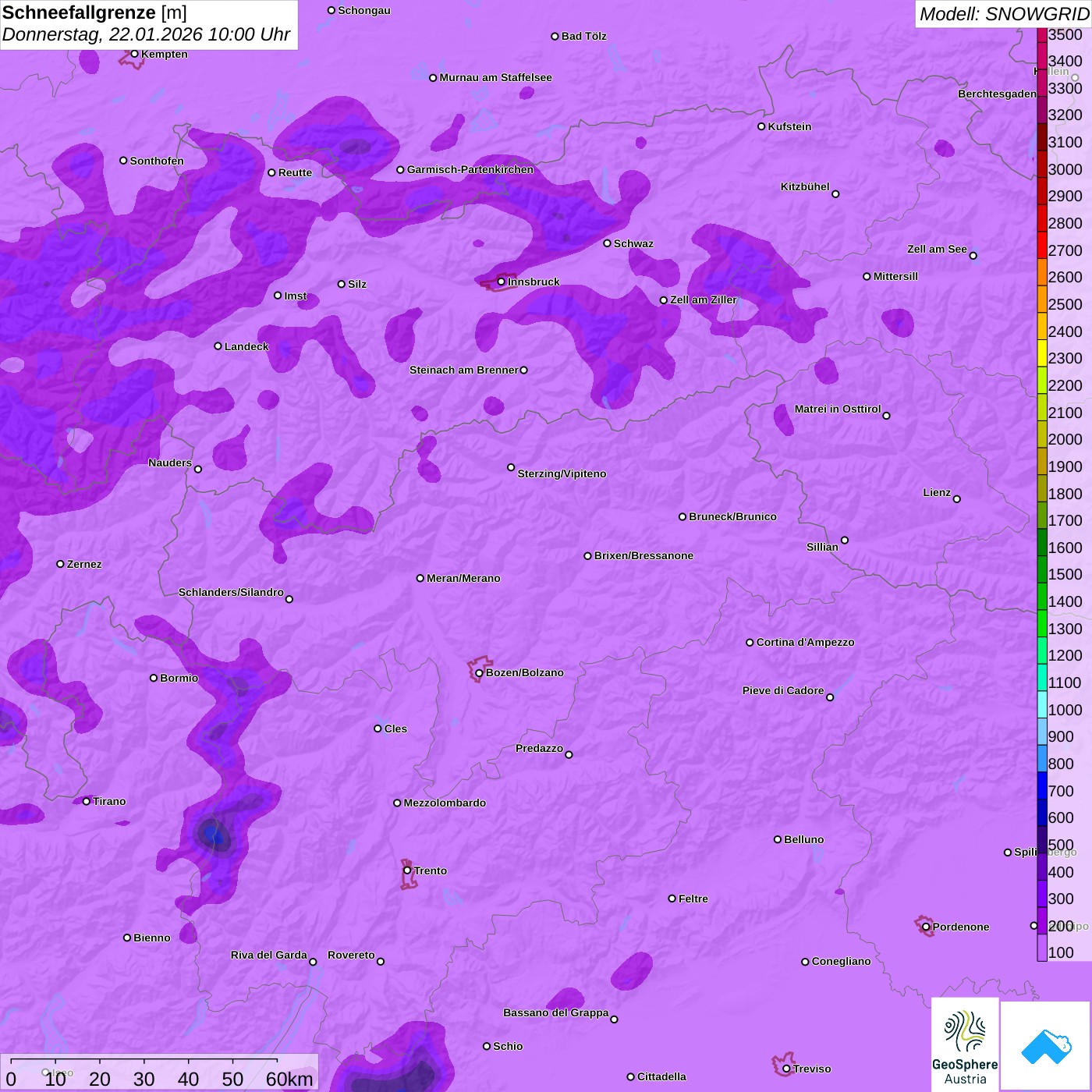Click the Sterzing/Vipiteno label
1092x1092 pixels.
pos(562,473)
